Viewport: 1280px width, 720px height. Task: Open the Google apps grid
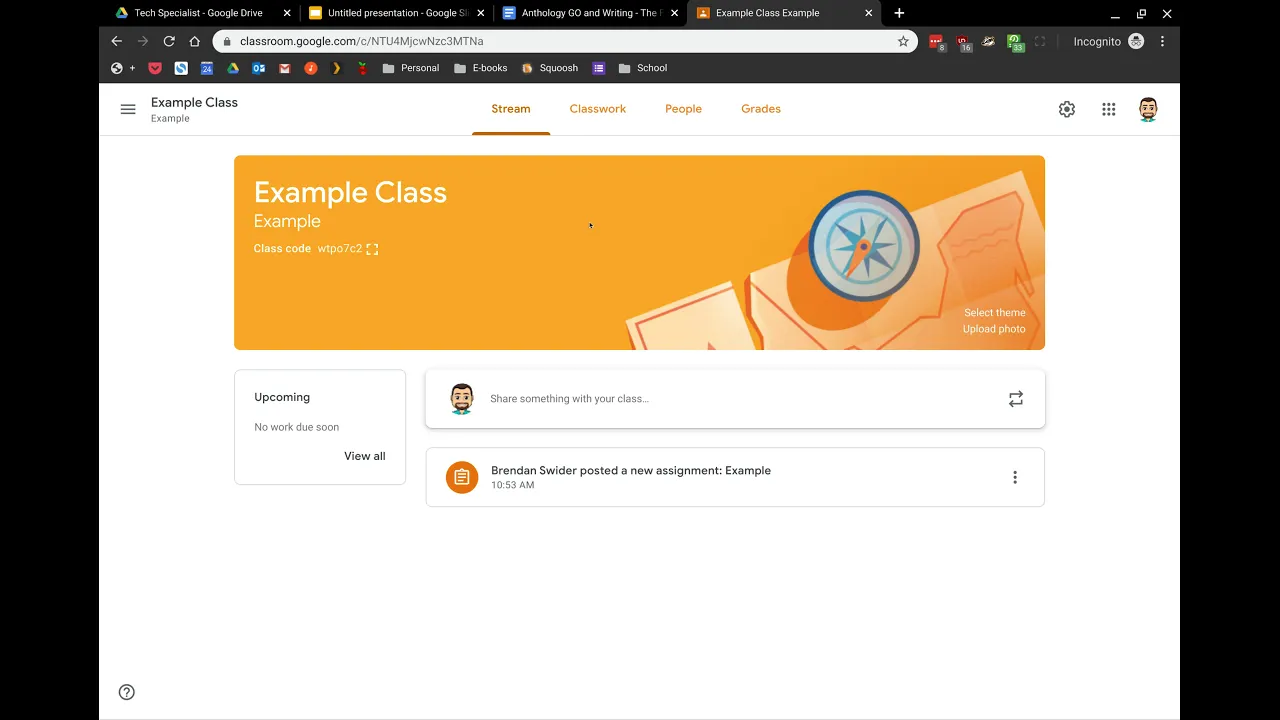tap(1109, 109)
